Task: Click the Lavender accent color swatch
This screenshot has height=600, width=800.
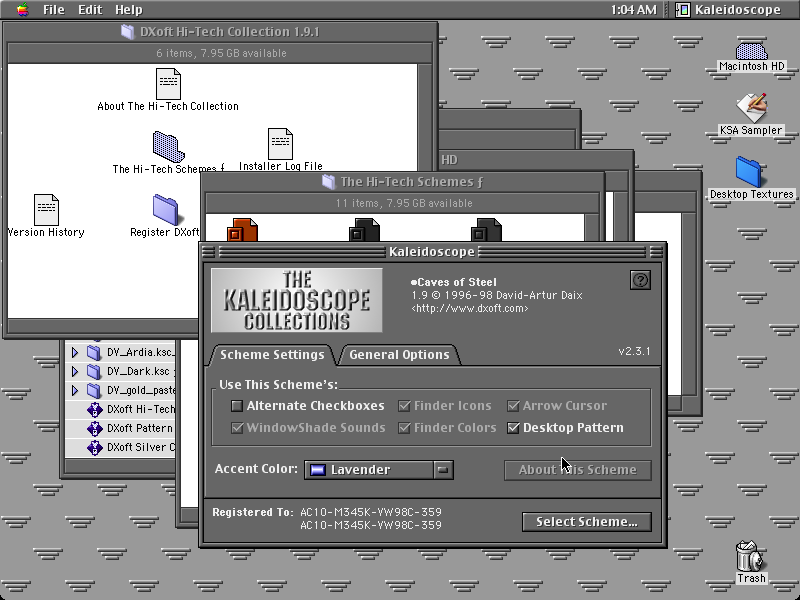Action: click(x=318, y=470)
